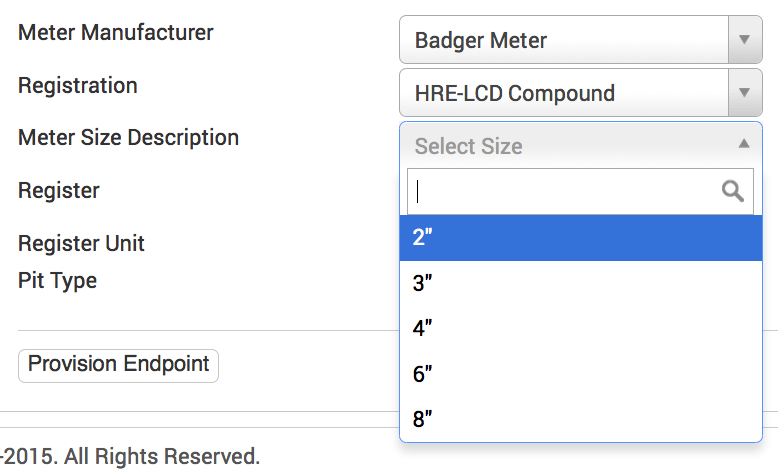This screenshot has width=778, height=476.
Task: Select the 6″ meter size option
Action: pos(580,374)
